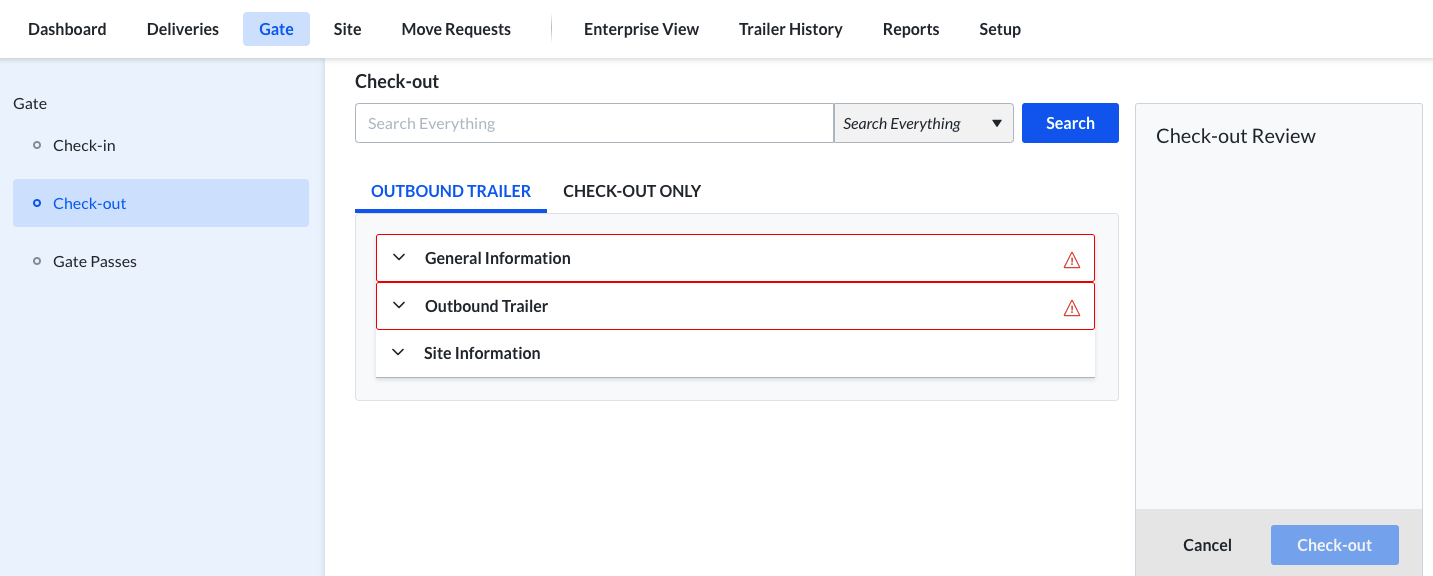1433x576 pixels.
Task: Open the Deliveries navigation item
Action: pos(183,29)
